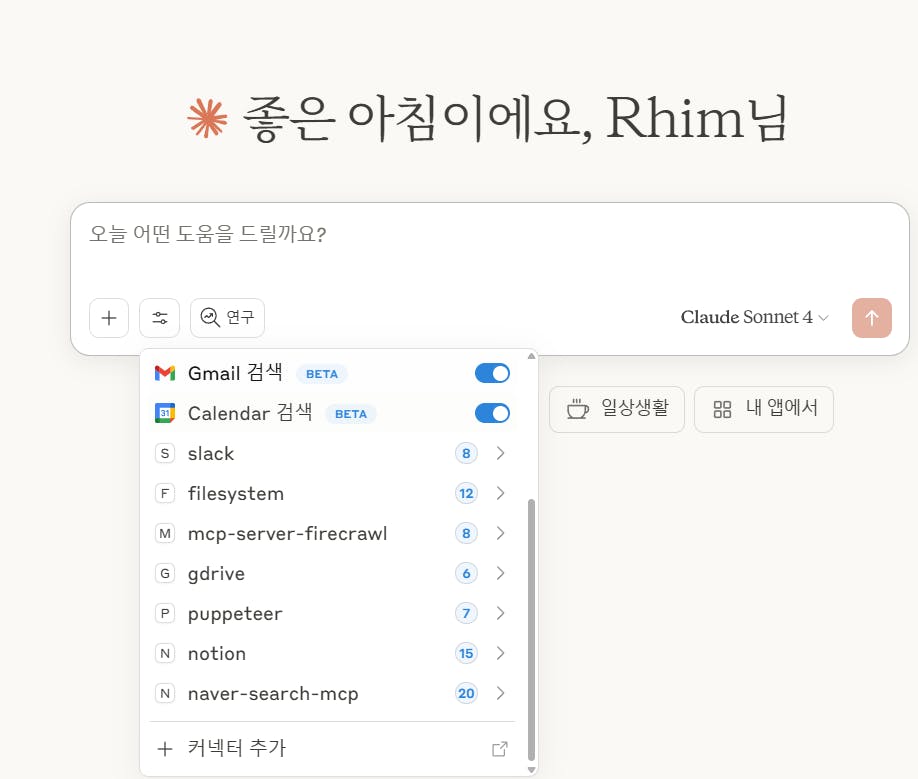Click the notion N letter icon
The width and height of the screenshot is (918, 779).
tap(165, 654)
